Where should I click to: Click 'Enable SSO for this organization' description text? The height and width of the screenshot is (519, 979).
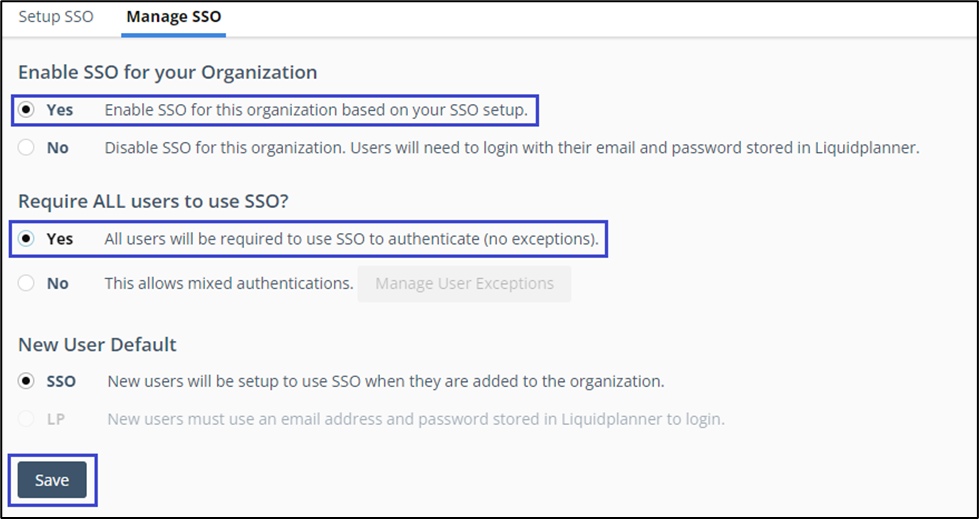[x=316, y=110]
